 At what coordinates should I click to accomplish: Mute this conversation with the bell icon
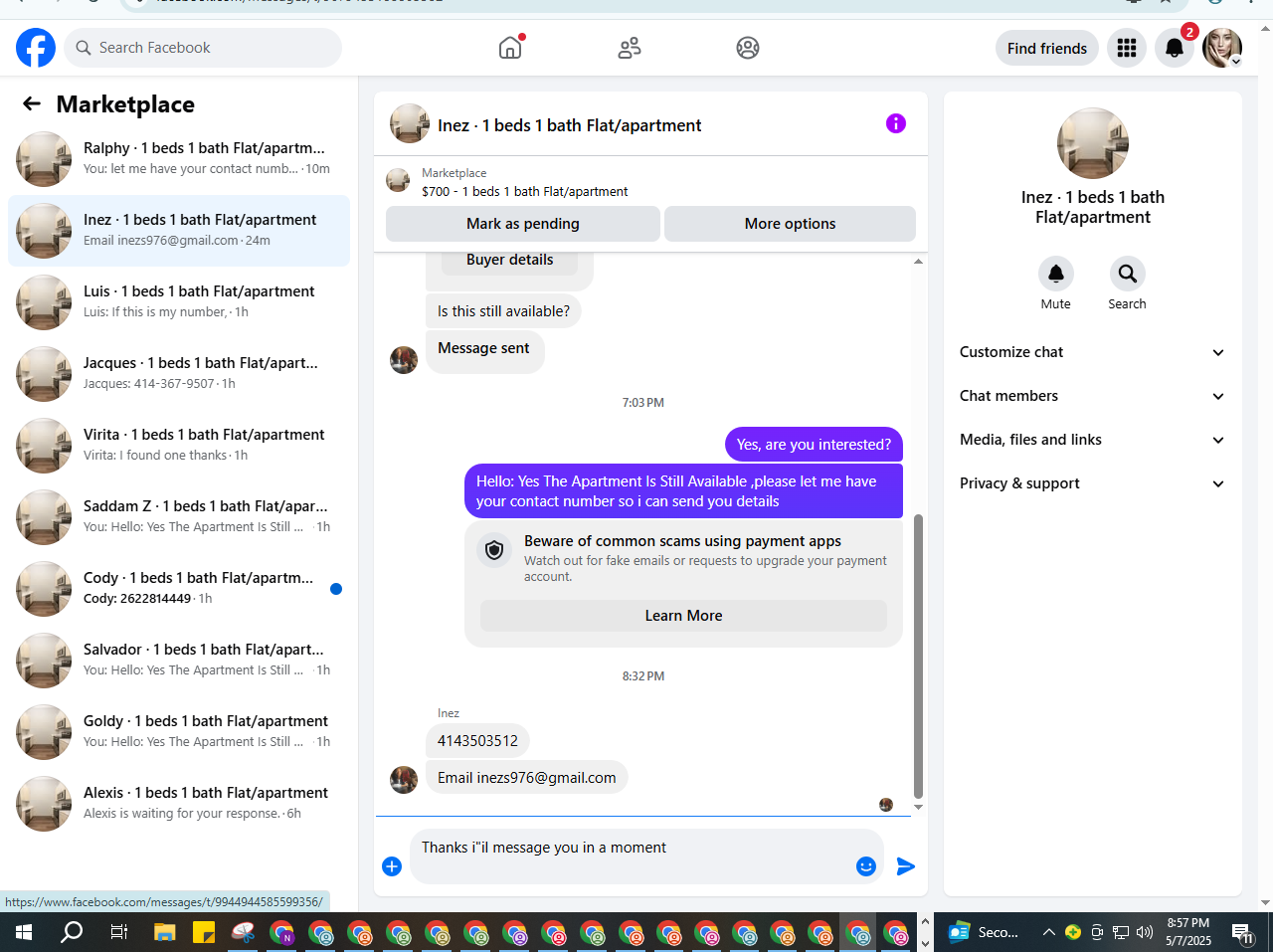[x=1056, y=274]
